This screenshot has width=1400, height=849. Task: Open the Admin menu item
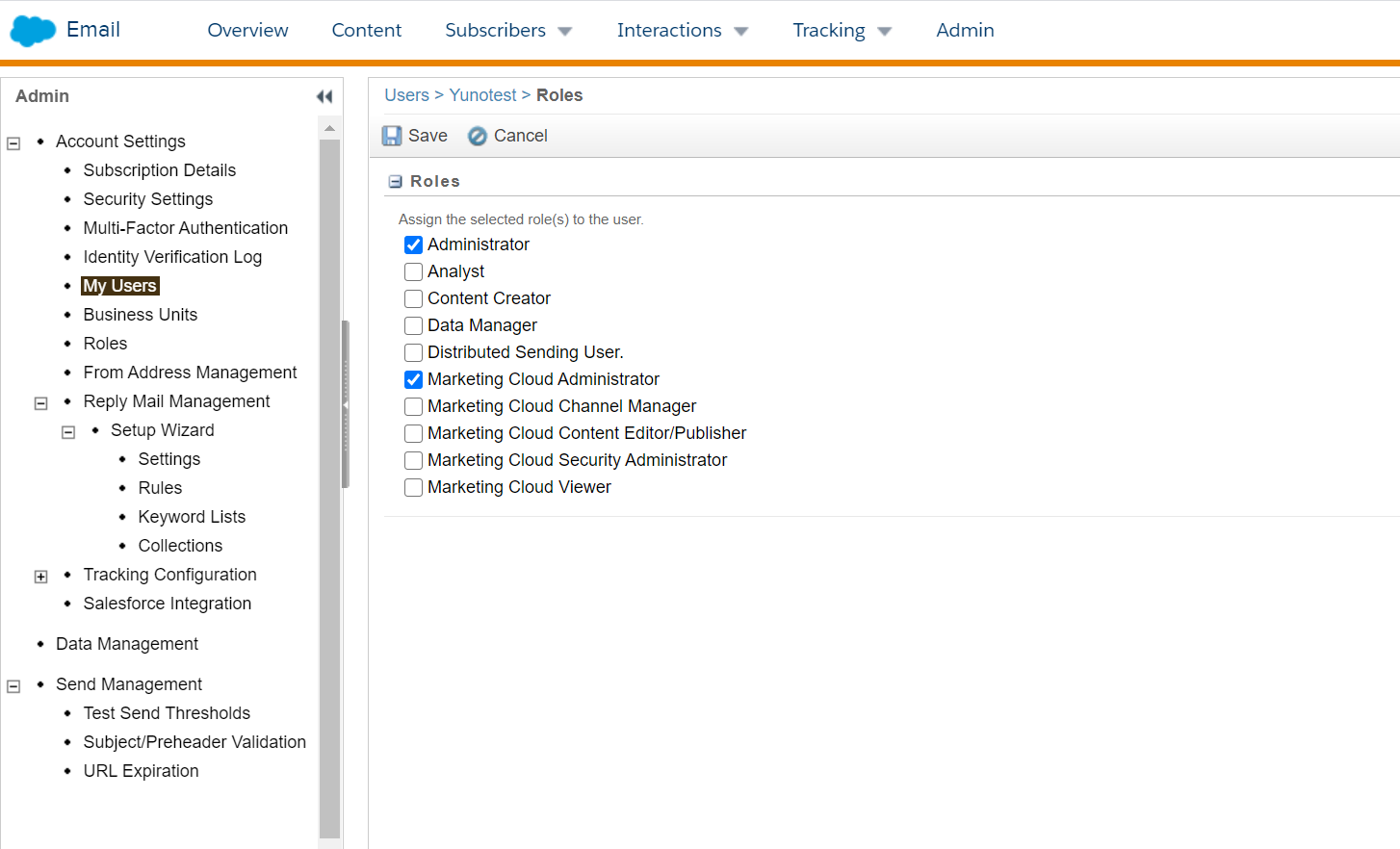pyautogui.click(x=965, y=30)
